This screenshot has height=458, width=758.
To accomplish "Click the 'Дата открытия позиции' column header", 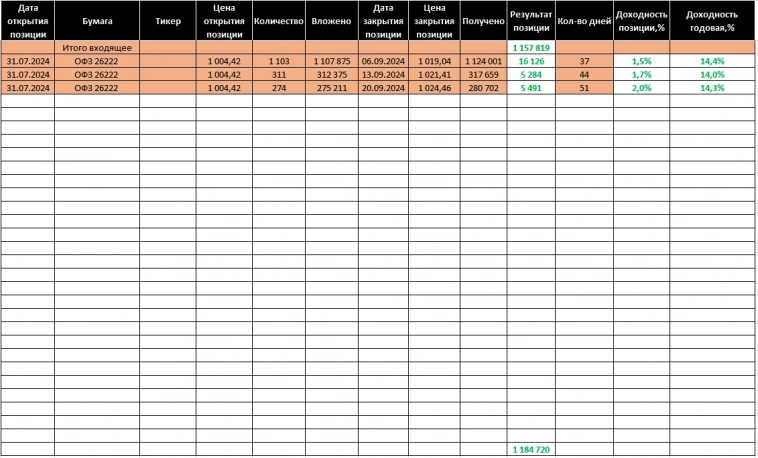I will (28, 20).
